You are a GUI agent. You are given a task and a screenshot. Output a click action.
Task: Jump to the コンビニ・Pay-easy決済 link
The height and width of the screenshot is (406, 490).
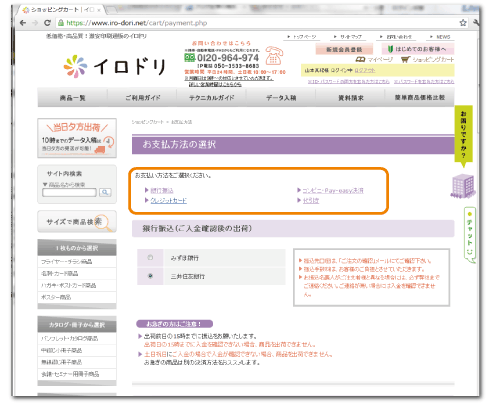333,191
